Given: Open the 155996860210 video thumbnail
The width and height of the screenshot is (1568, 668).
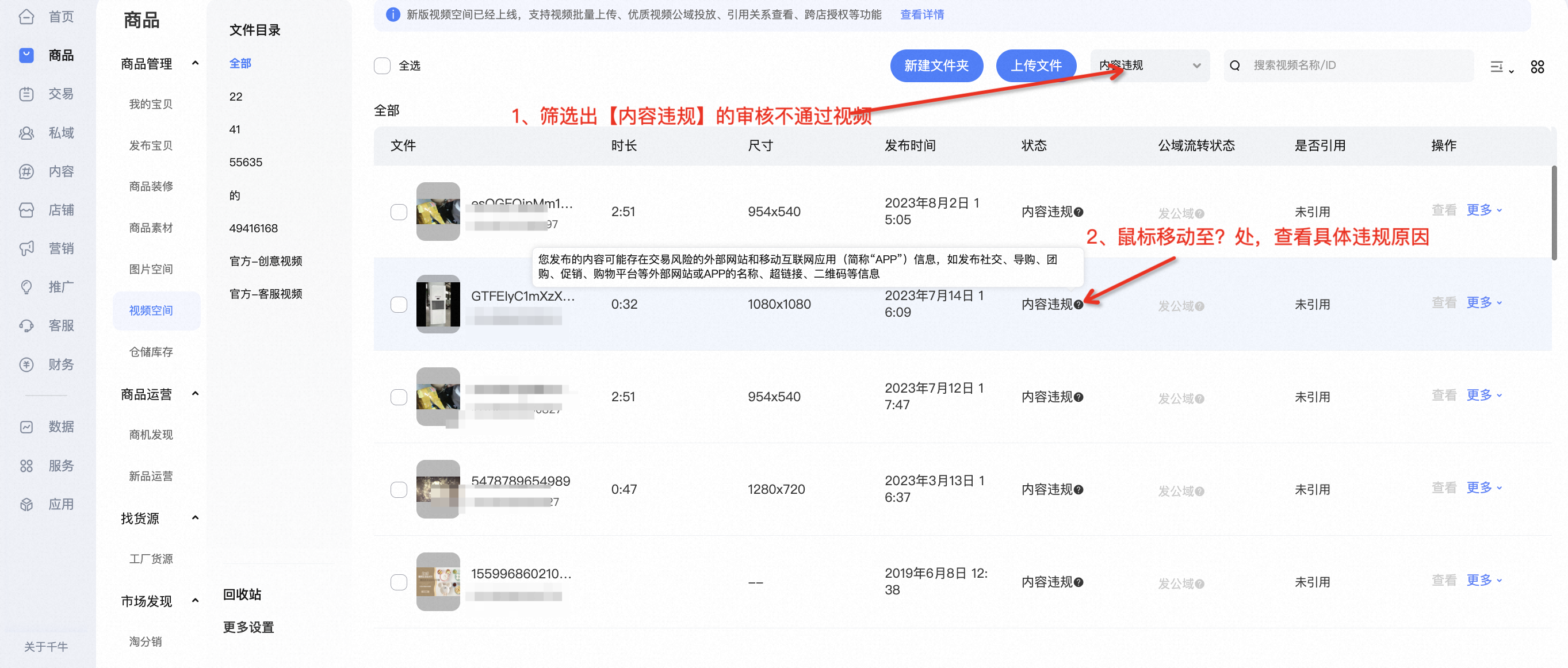Looking at the screenshot, I should click(438, 582).
